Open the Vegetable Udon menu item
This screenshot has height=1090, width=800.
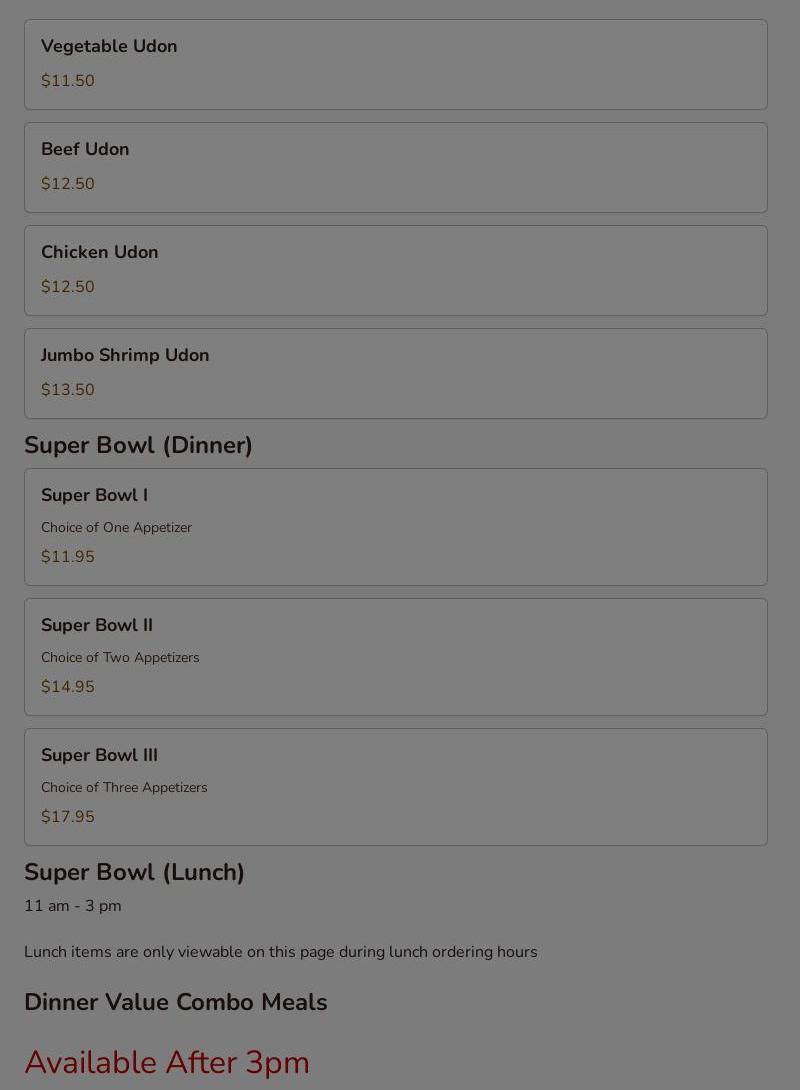coord(109,47)
